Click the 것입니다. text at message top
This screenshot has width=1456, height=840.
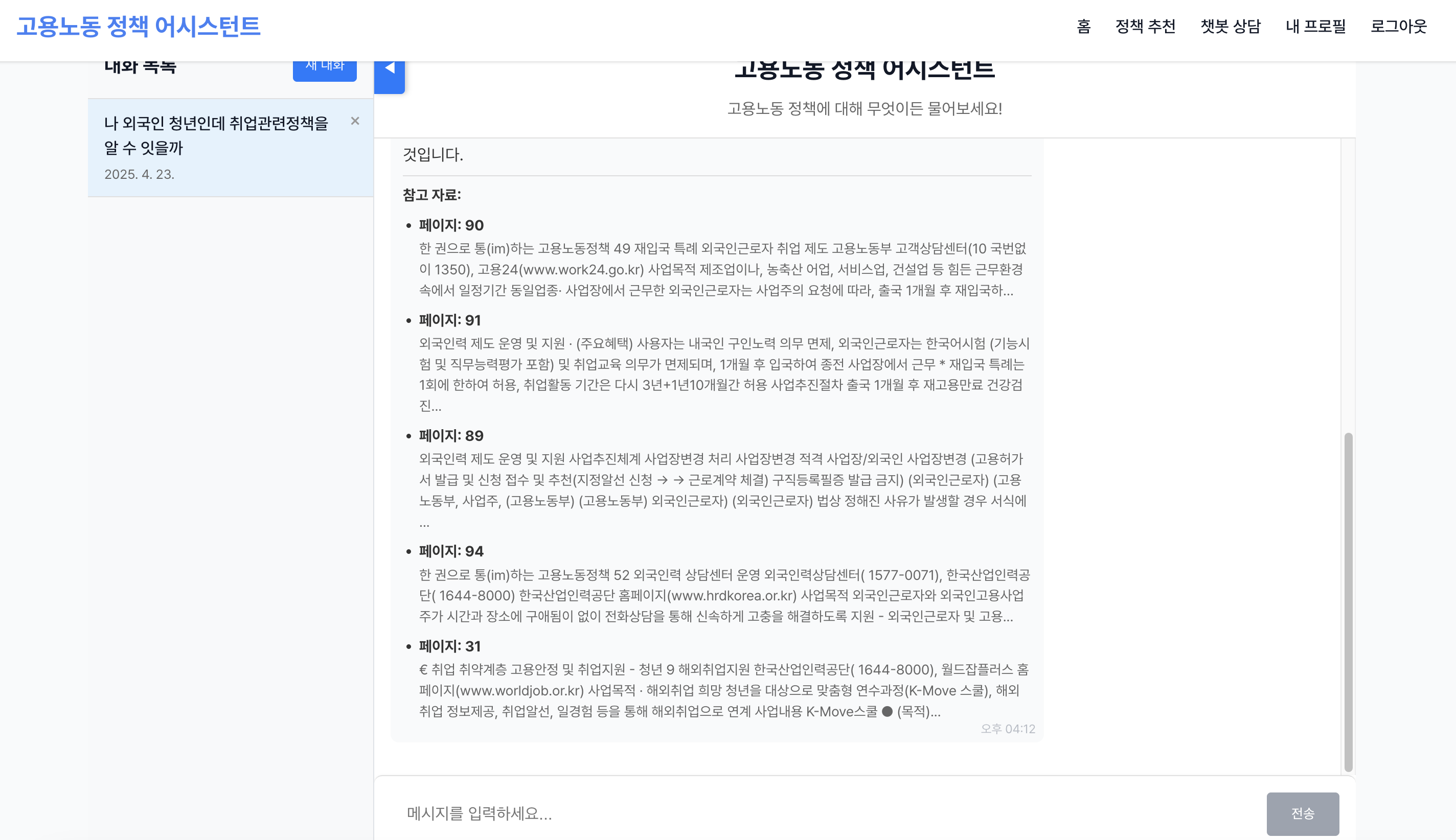(433, 155)
